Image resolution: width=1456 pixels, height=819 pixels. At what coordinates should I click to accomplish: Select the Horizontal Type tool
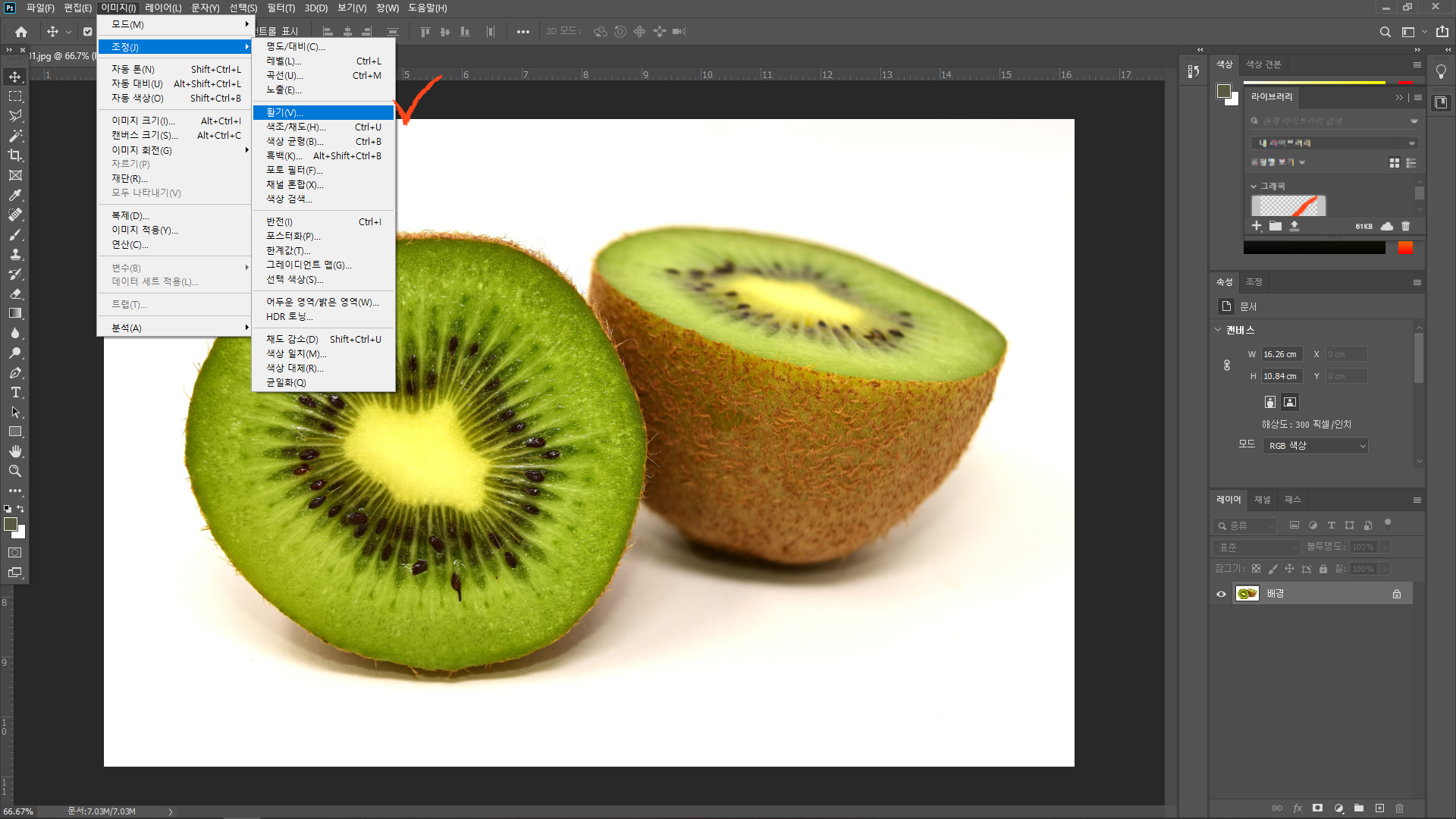tap(15, 392)
